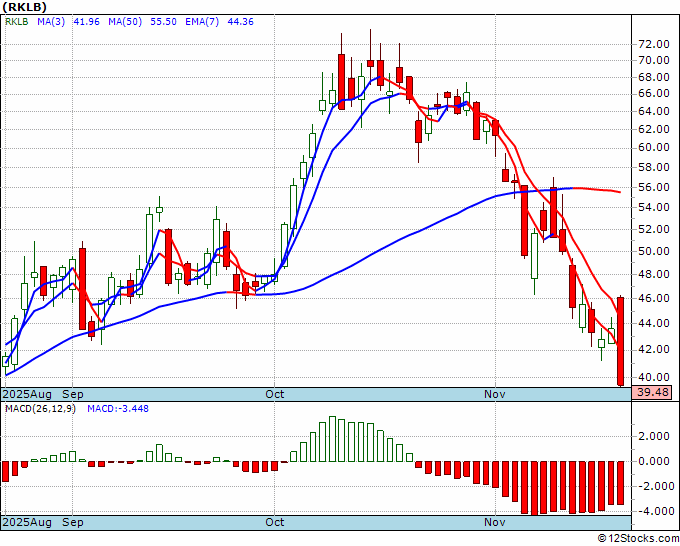Click the MA(50) value 55.50

(x=163, y=22)
